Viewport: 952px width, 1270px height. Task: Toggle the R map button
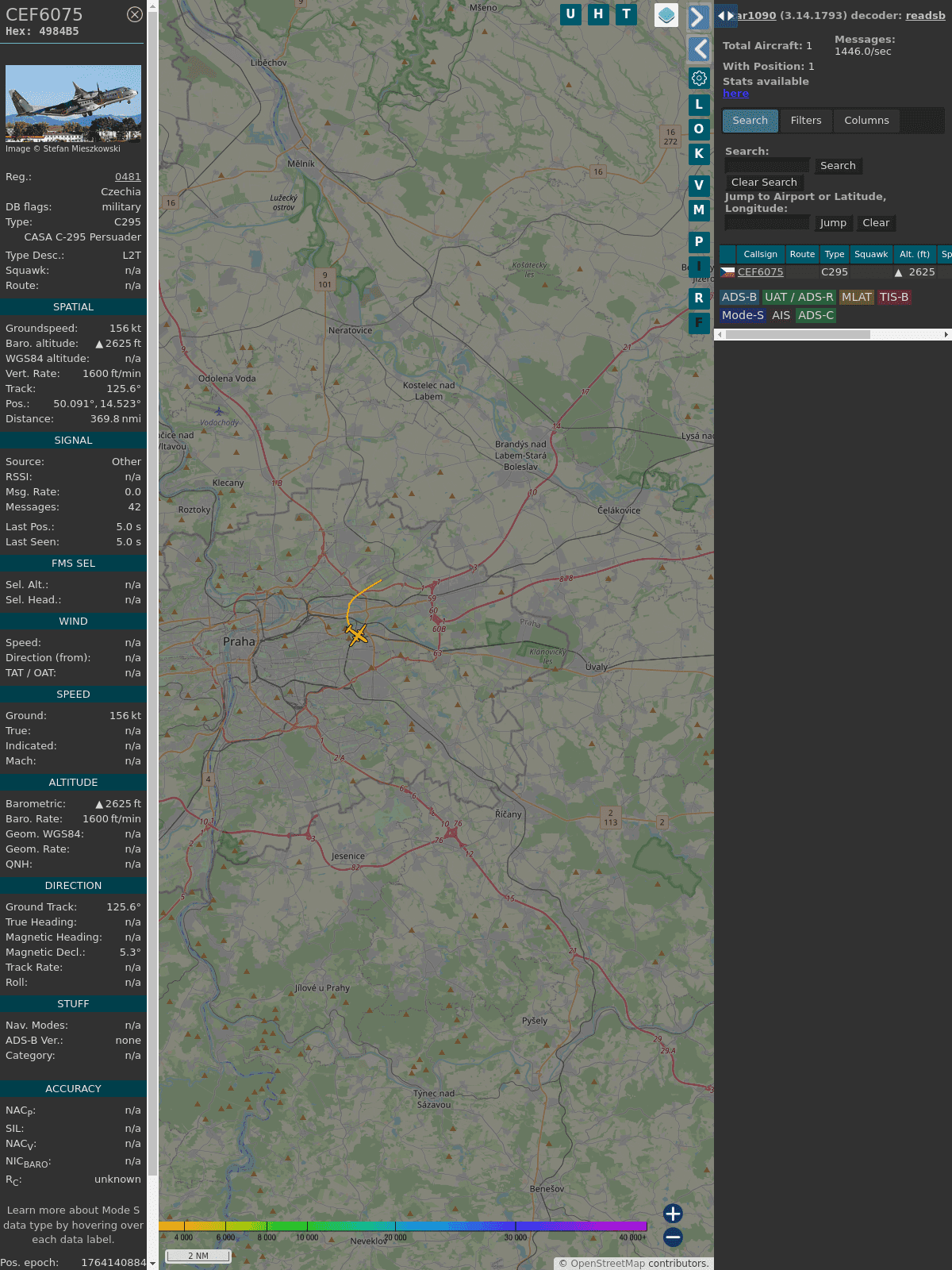coord(699,298)
